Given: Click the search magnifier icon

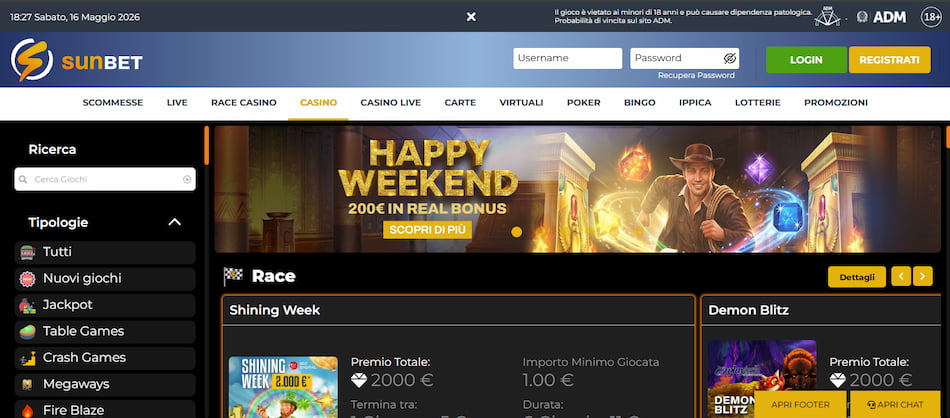Looking at the screenshot, I should [23, 179].
